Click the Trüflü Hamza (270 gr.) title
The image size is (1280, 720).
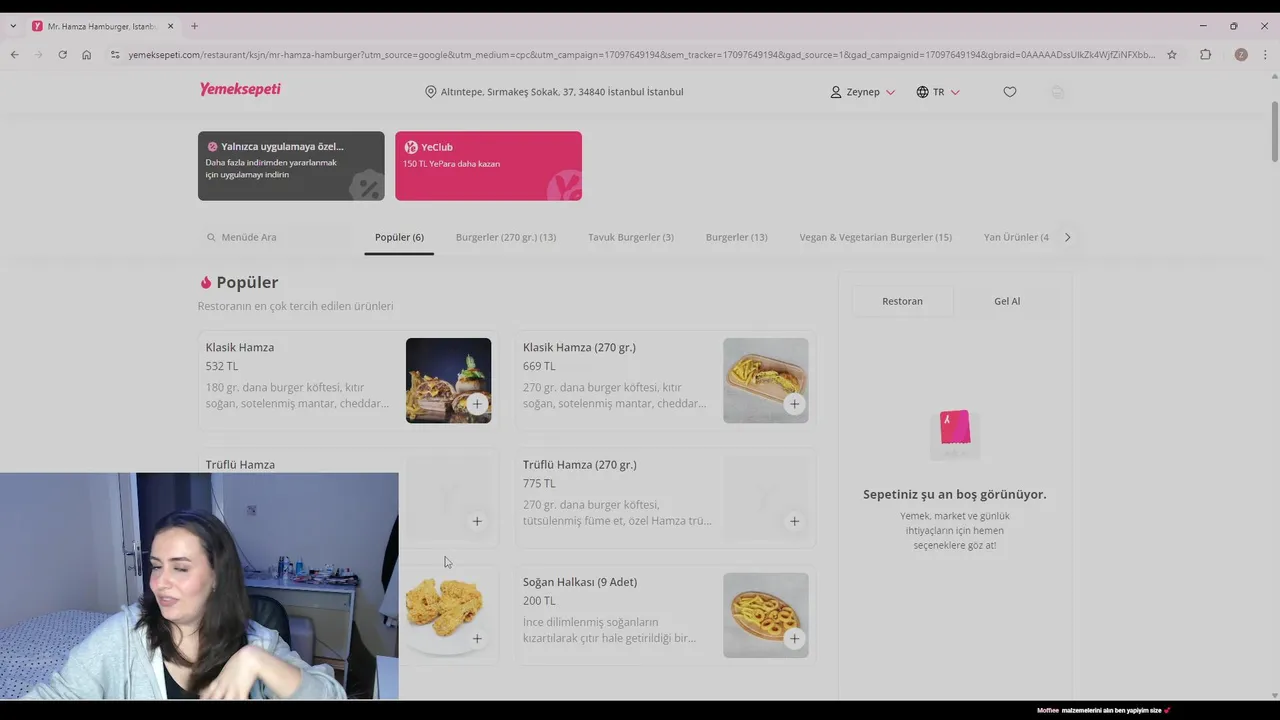point(580,464)
